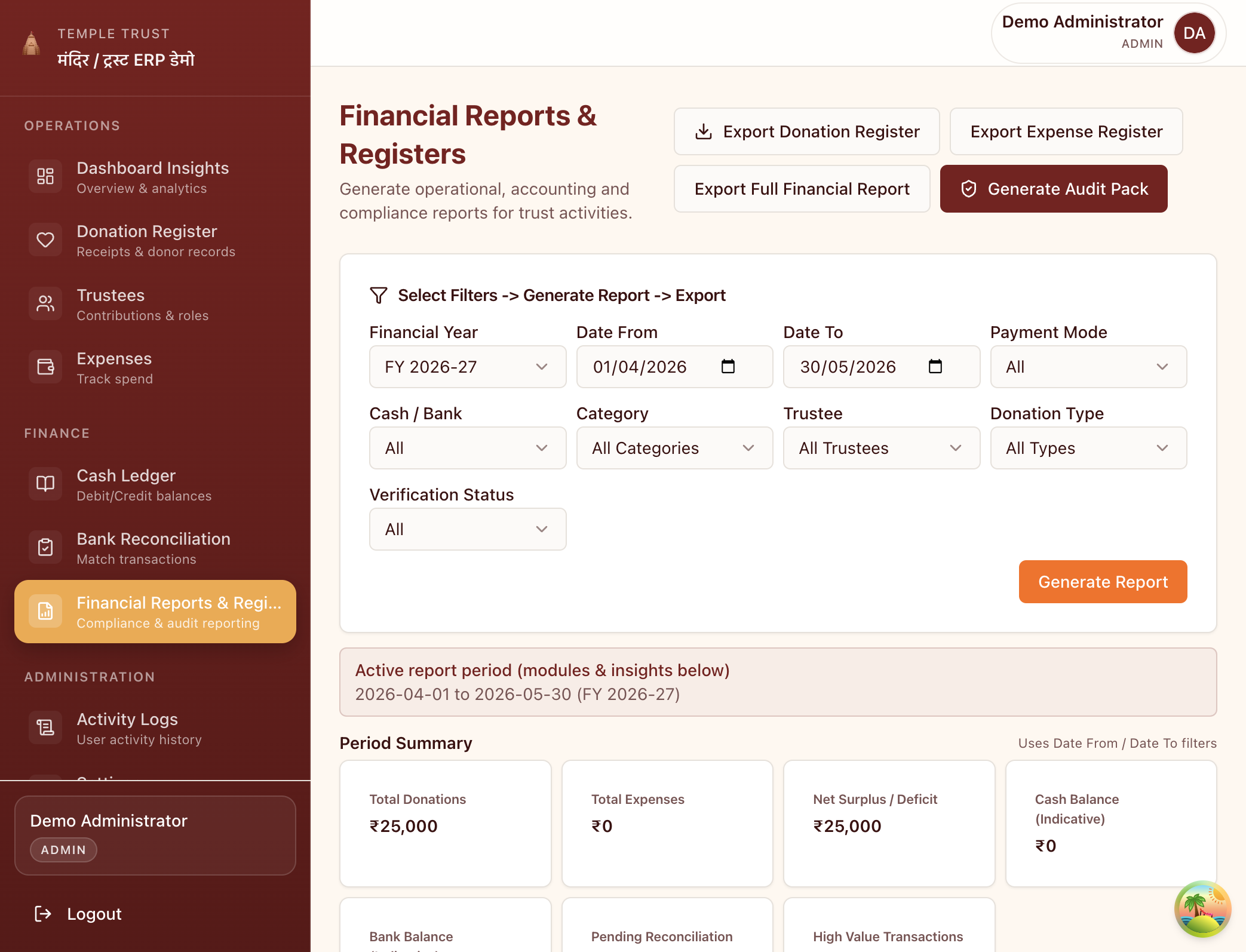The image size is (1246, 952).
Task: Click the temple logo icon
Action: [x=32, y=44]
